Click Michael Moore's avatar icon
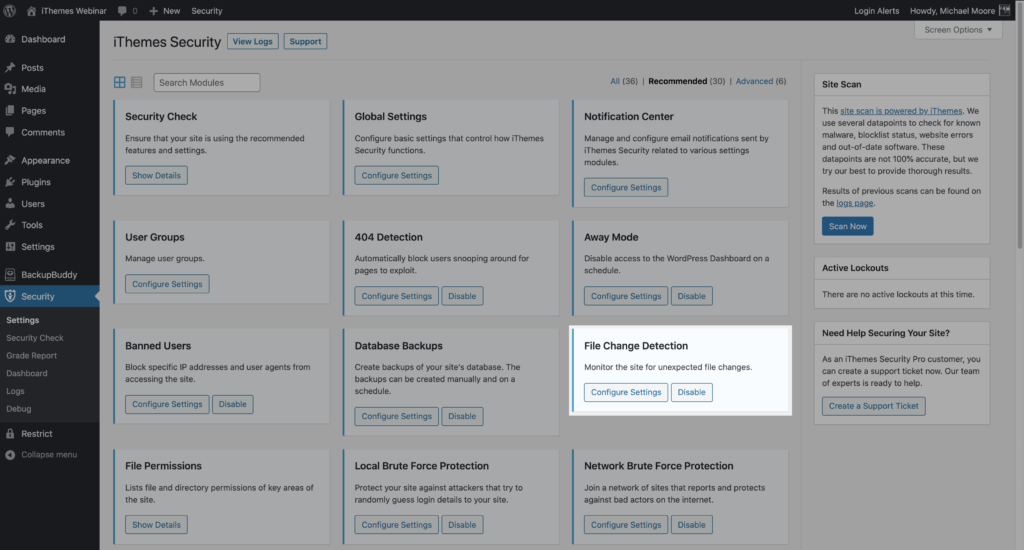The height and width of the screenshot is (550, 1024). (x=1004, y=10)
